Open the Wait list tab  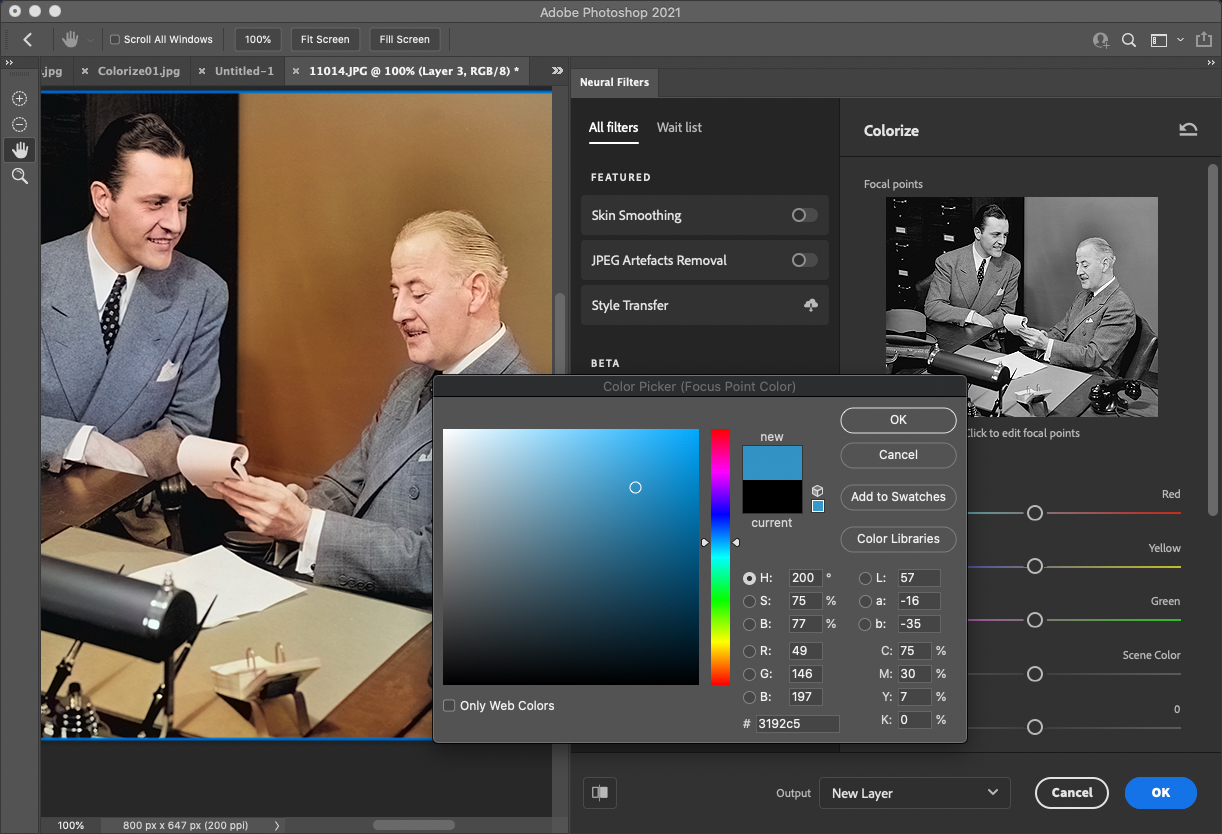click(x=679, y=127)
